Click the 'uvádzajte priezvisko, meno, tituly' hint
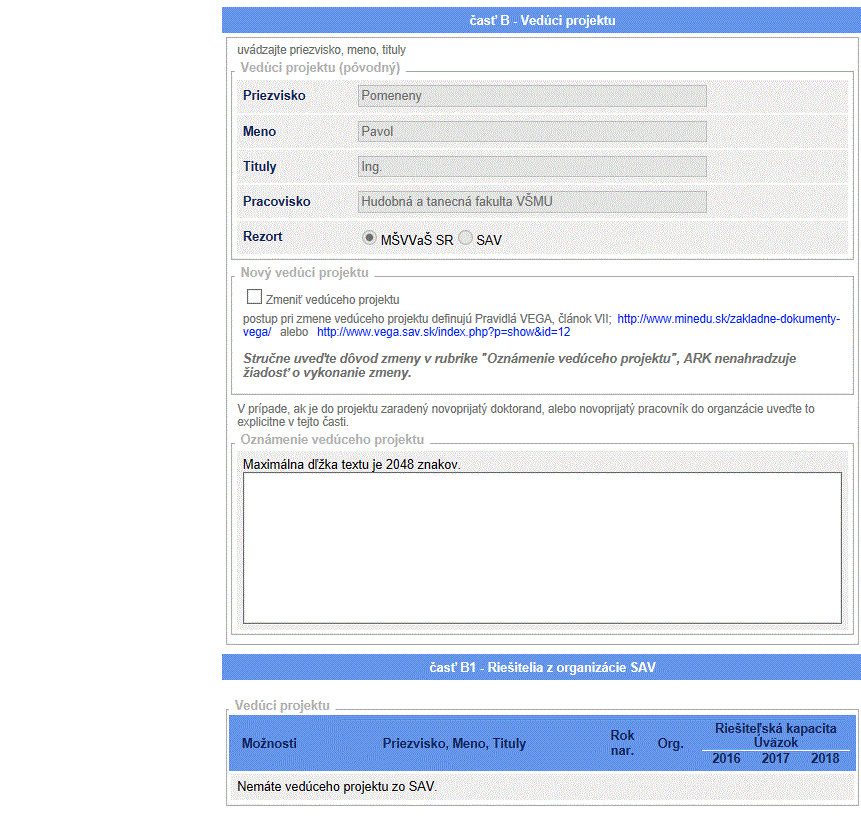This screenshot has width=861, height=819. click(x=321, y=50)
